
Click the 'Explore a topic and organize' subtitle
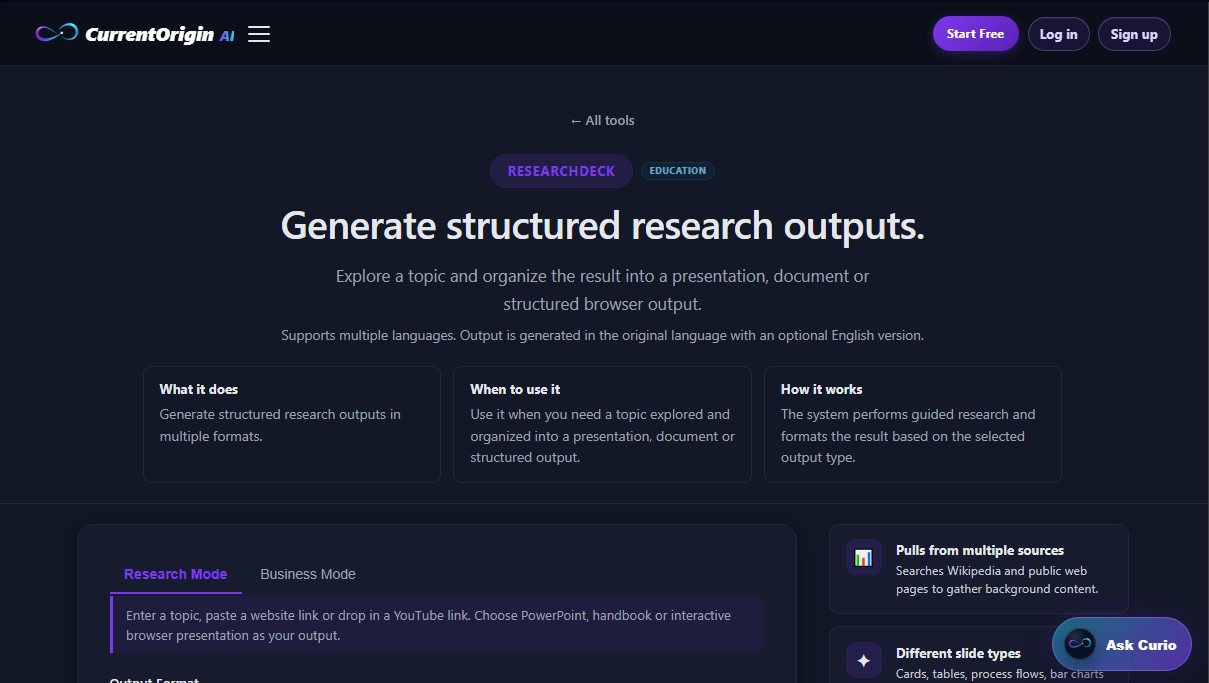coord(602,290)
